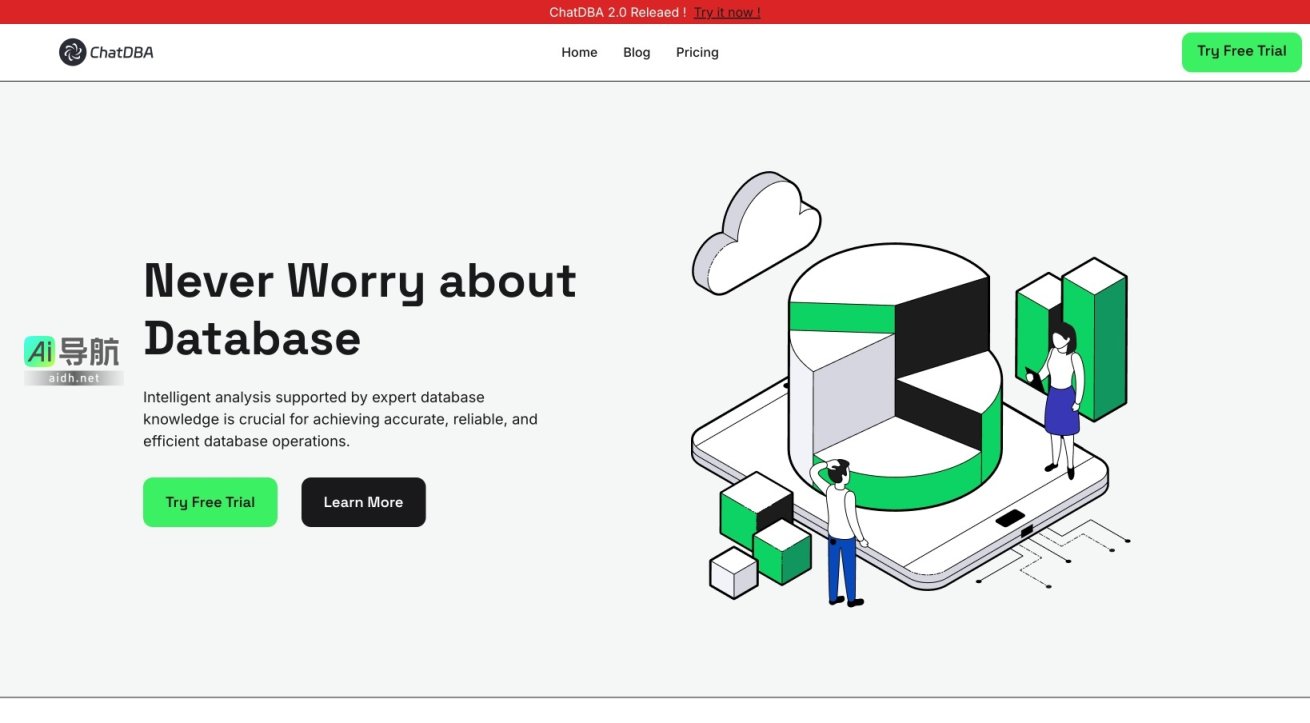Click the hero section Try Free Trial button
The width and height of the screenshot is (1310, 723).
(210, 502)
